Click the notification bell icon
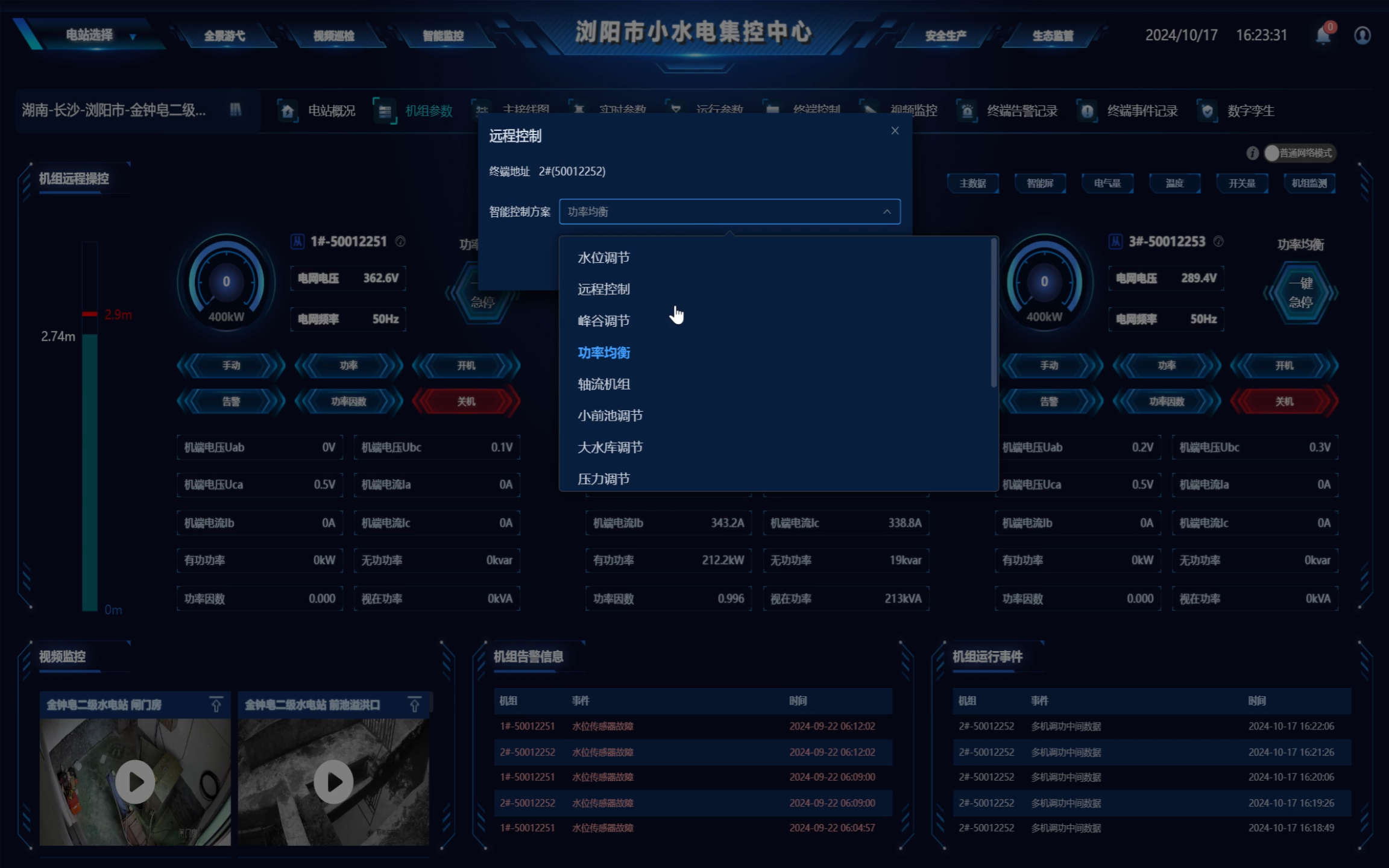Viewport: 1389px width, 868px height. (x=1323, y=36)
